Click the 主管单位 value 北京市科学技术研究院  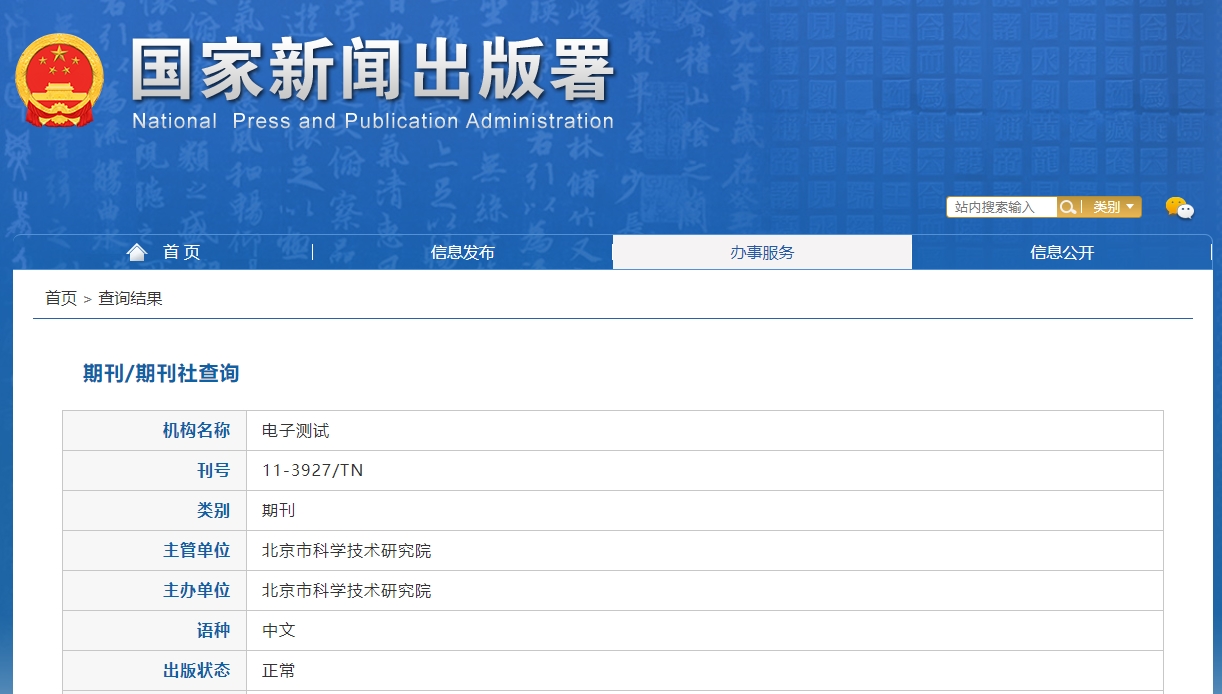point(346,551)
